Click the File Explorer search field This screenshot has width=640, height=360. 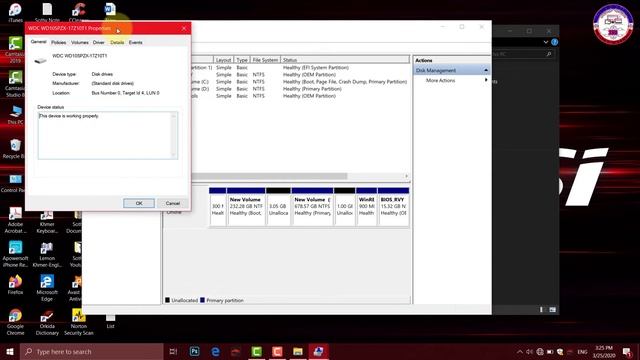click(523, 54)
